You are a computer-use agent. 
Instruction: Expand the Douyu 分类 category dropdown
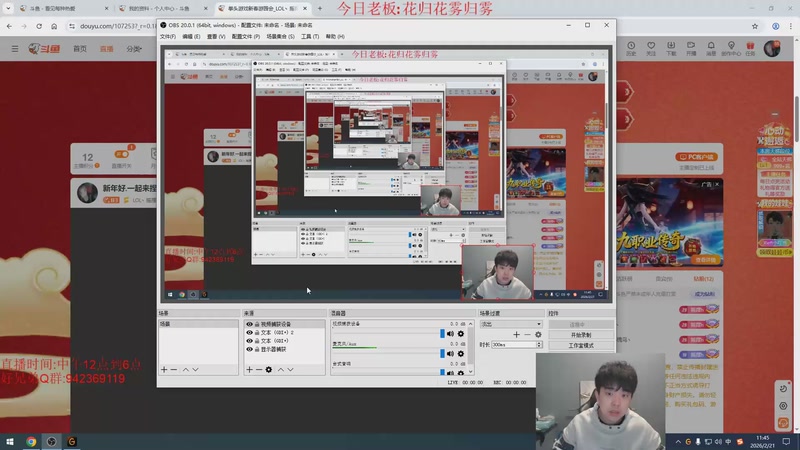pos(134,48)
